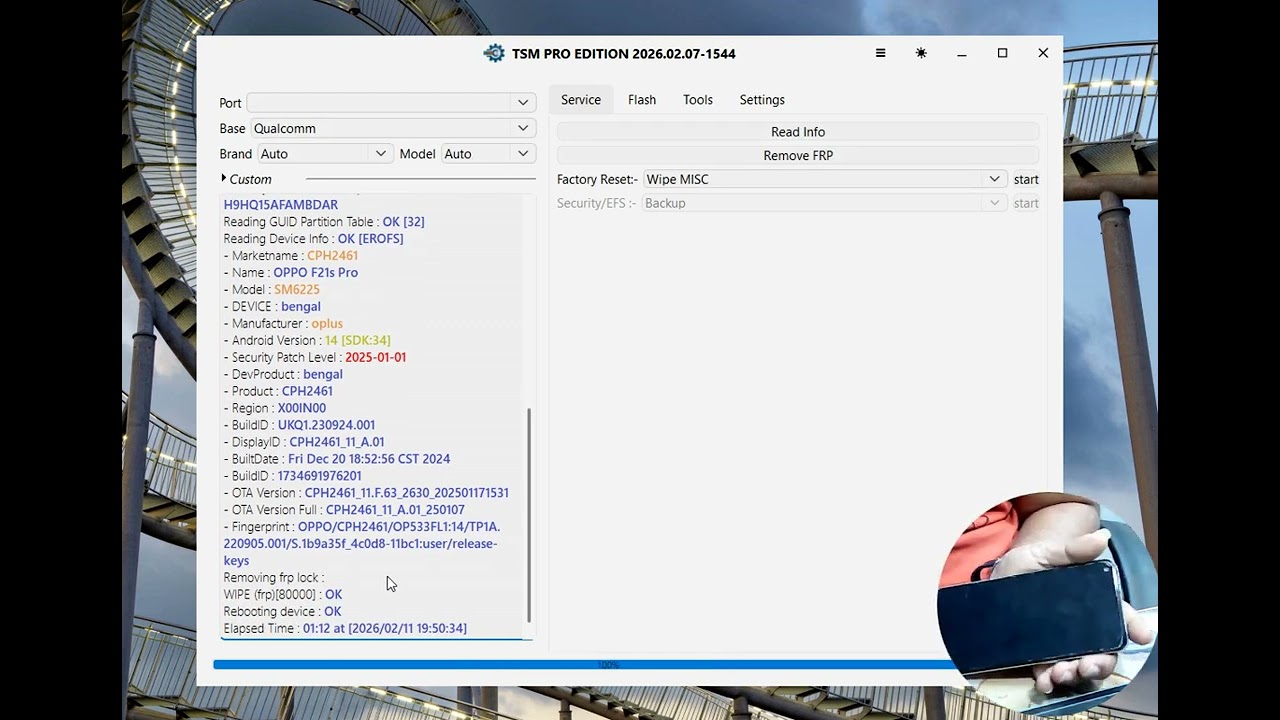Switch to the Tools tab
This screenshot has width=1280, height=720.
698,100
